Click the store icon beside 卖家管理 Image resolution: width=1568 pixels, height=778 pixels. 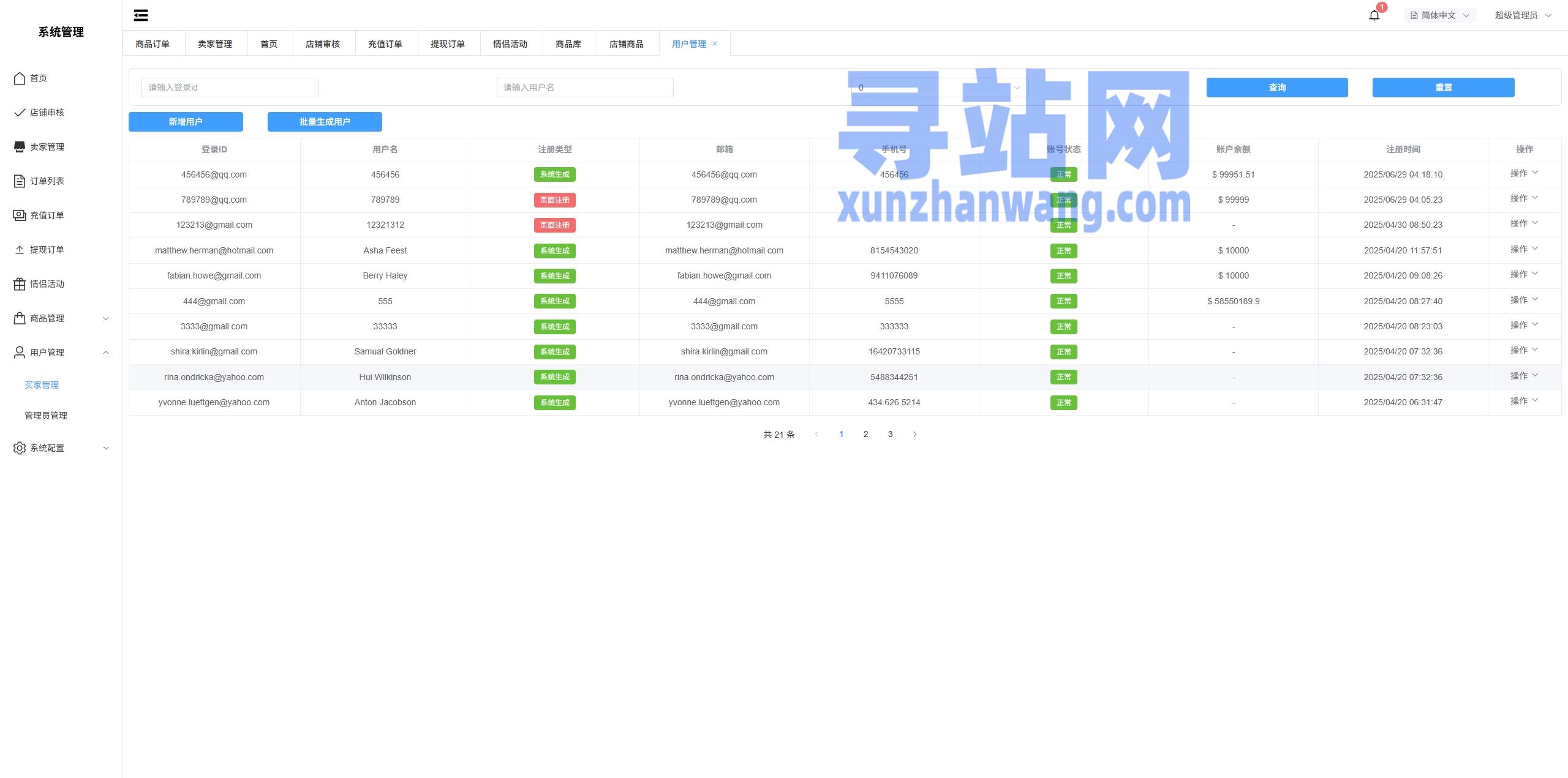pyautogui.click(x=20, y=147)
